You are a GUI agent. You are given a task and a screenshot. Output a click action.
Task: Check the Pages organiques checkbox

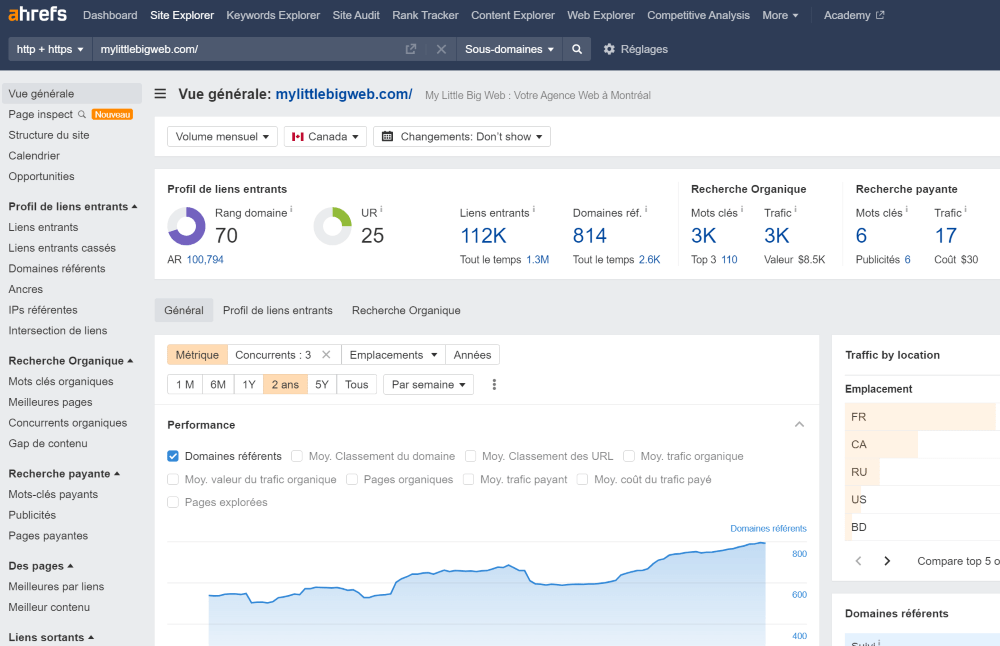352,480
